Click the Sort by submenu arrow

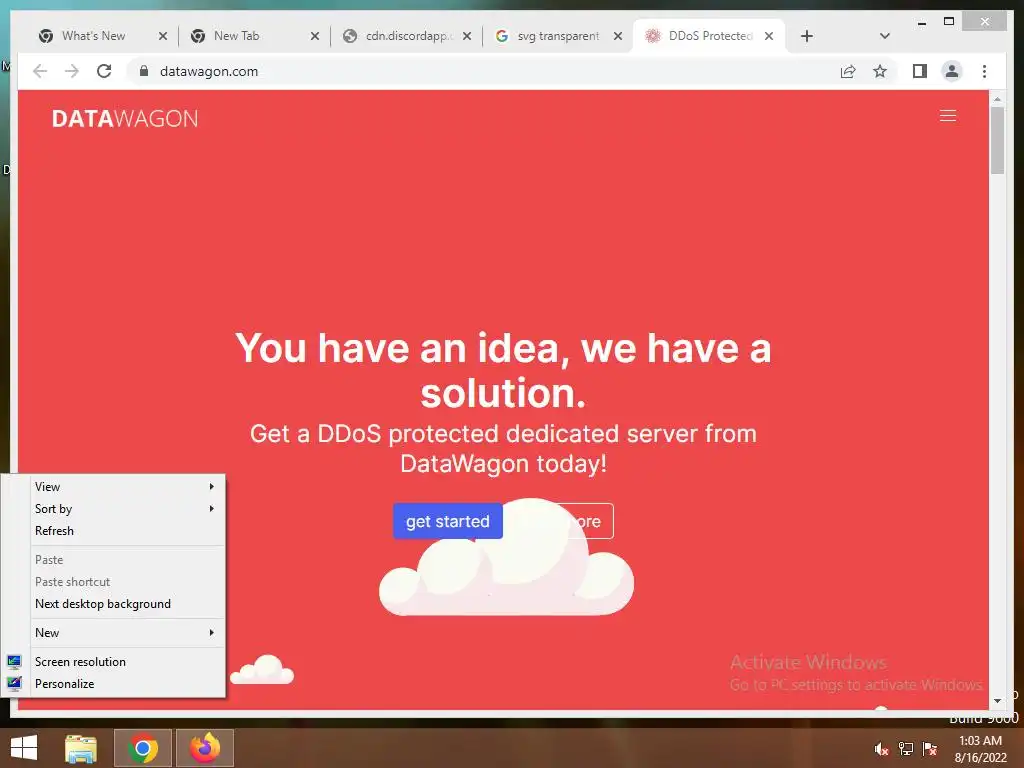[212, 509]
